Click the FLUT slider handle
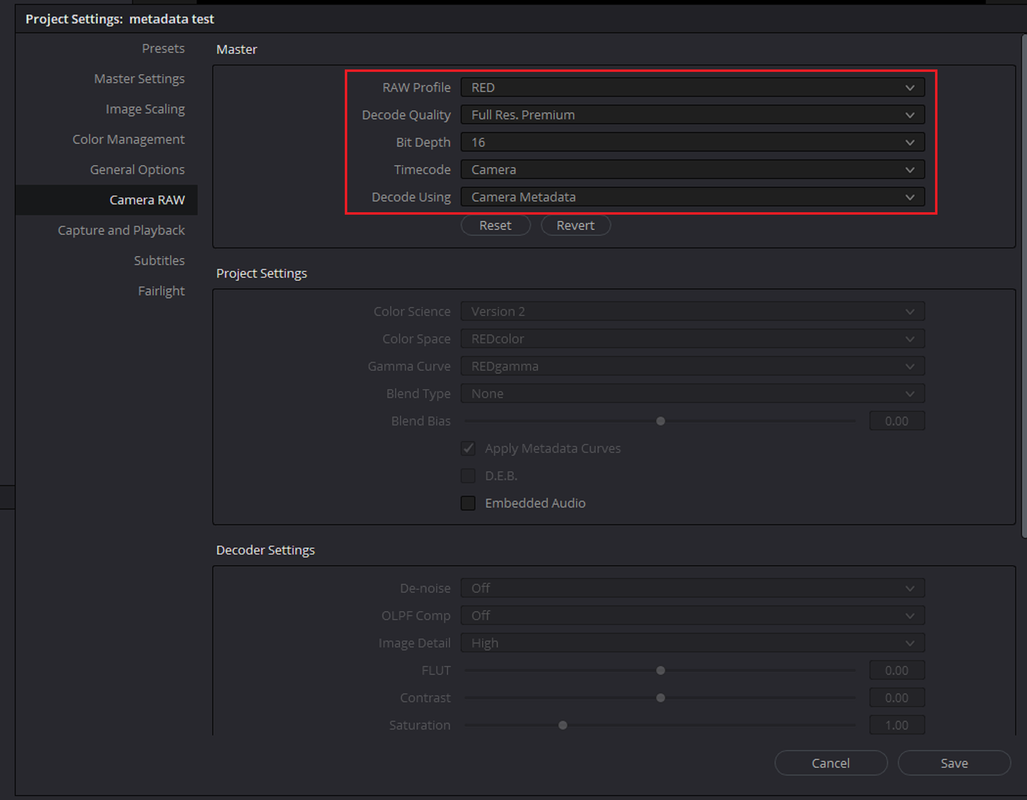 660,670
